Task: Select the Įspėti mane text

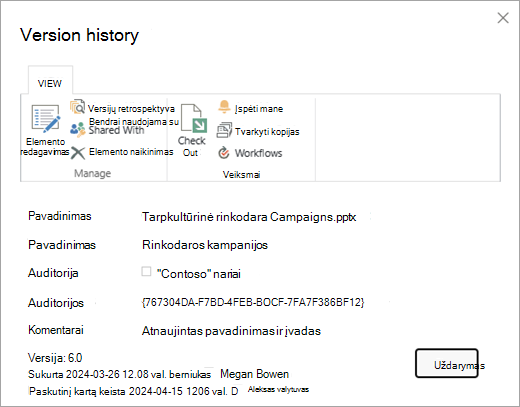Action: point(259,109)
